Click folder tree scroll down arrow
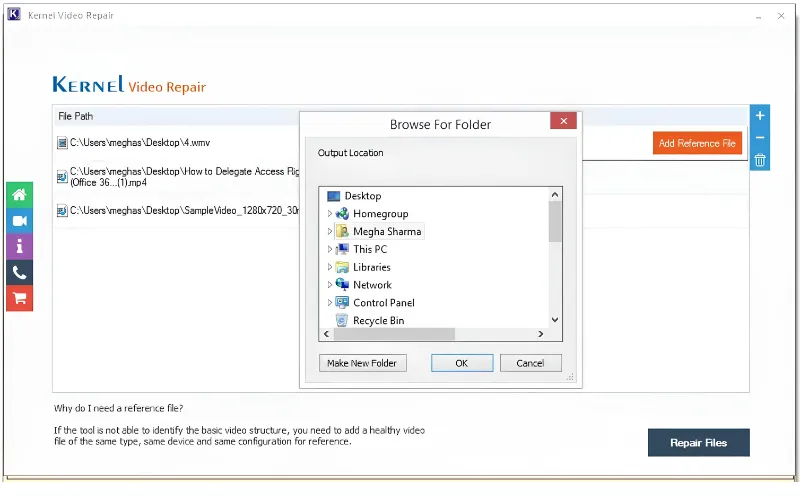 click(555, 320)
